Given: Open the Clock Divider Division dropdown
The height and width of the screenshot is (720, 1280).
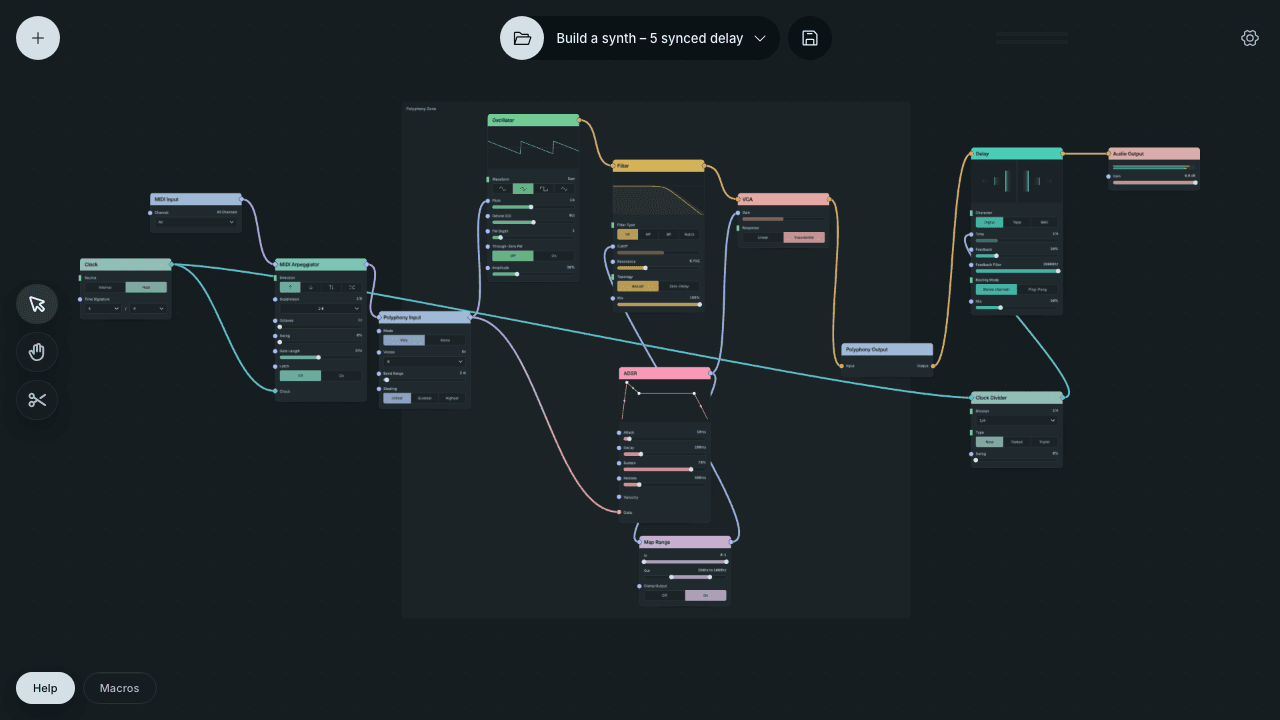Looking at the screenshot, I should (1017, 420).
